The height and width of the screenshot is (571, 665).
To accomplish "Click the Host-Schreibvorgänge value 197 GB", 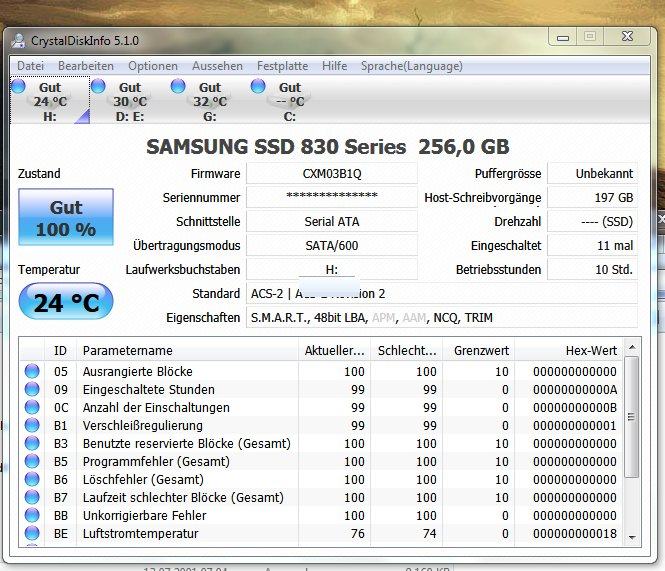I will pos(592,197).
